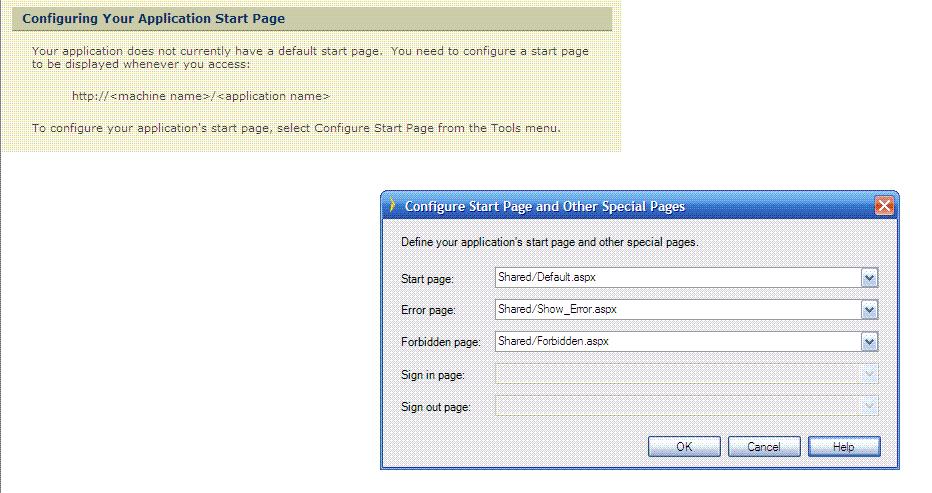The image size is (932, 493).
Task: Click the "Error page:" label
Action: 428,310
